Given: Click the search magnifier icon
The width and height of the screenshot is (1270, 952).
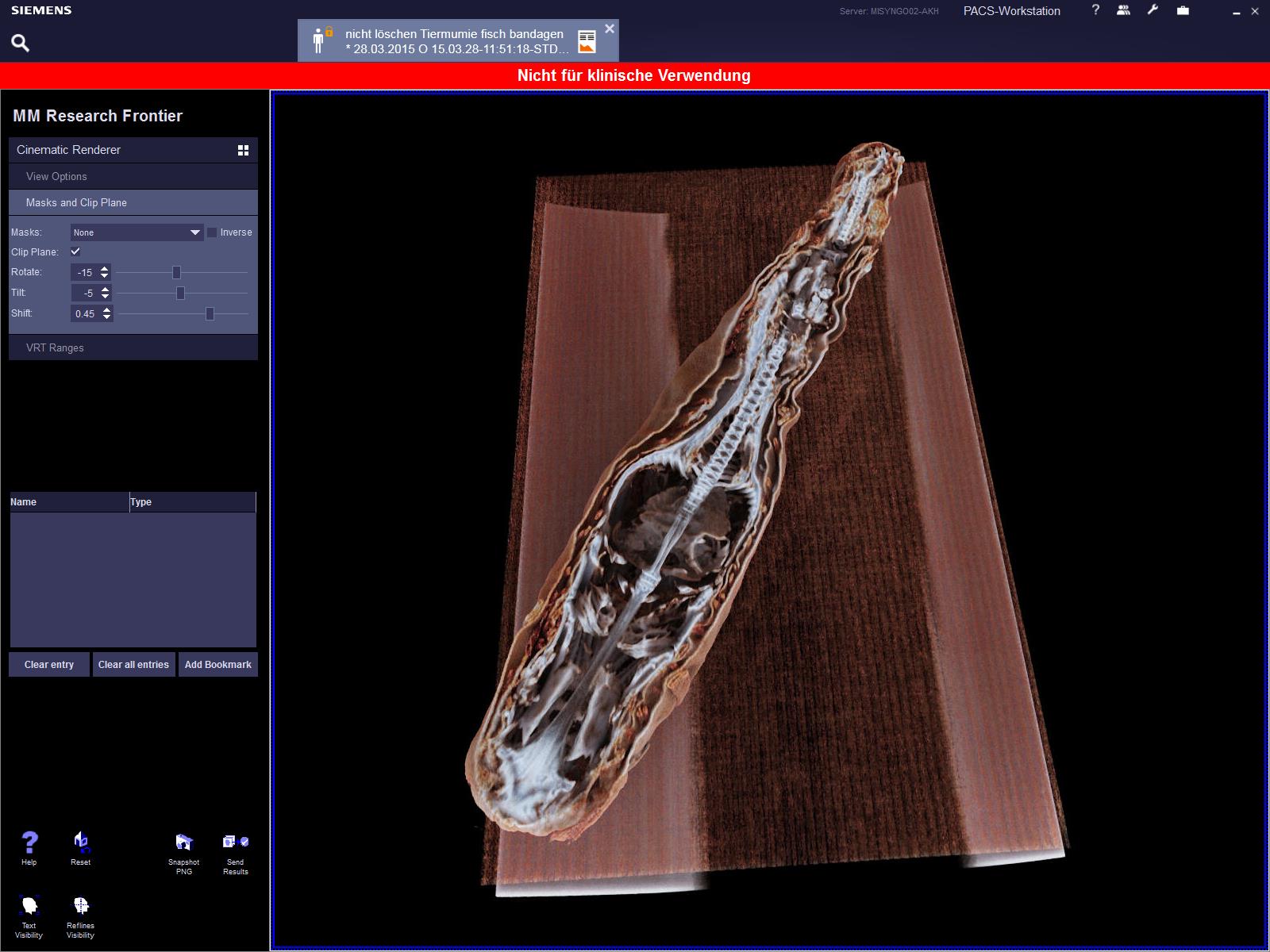Looking at the screenshot, I should coord(21,43).
